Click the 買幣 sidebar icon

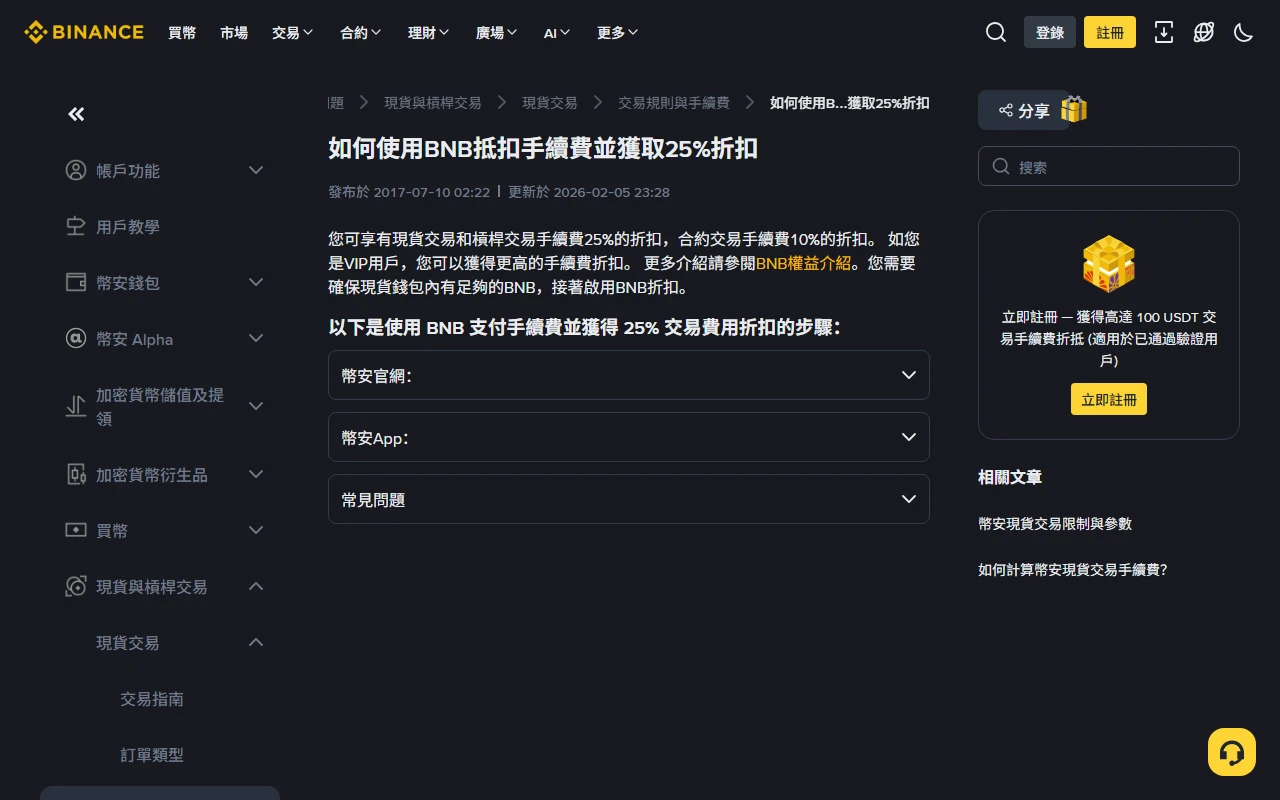click(x=76, y=530)
